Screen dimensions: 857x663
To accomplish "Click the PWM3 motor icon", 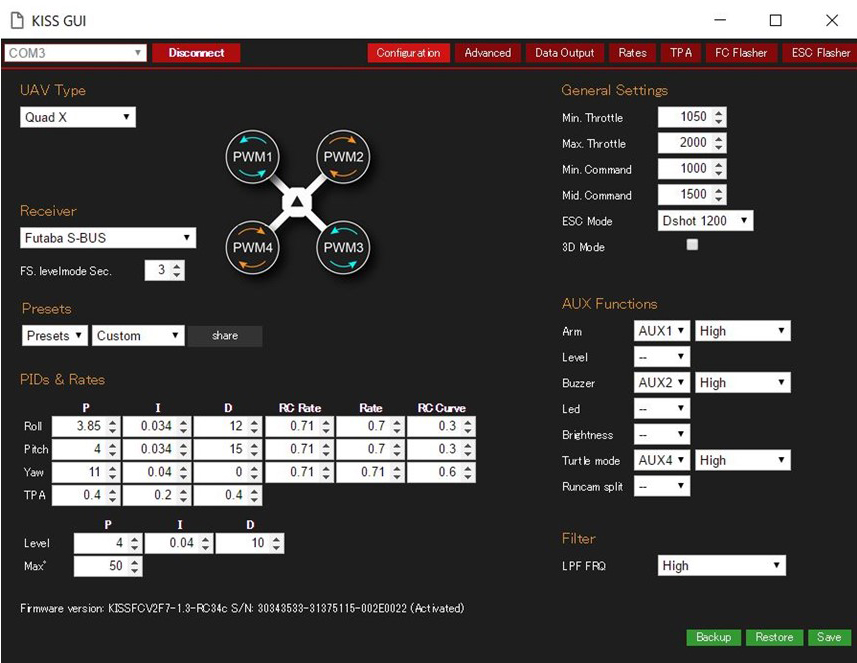I will tap(343, 248).
